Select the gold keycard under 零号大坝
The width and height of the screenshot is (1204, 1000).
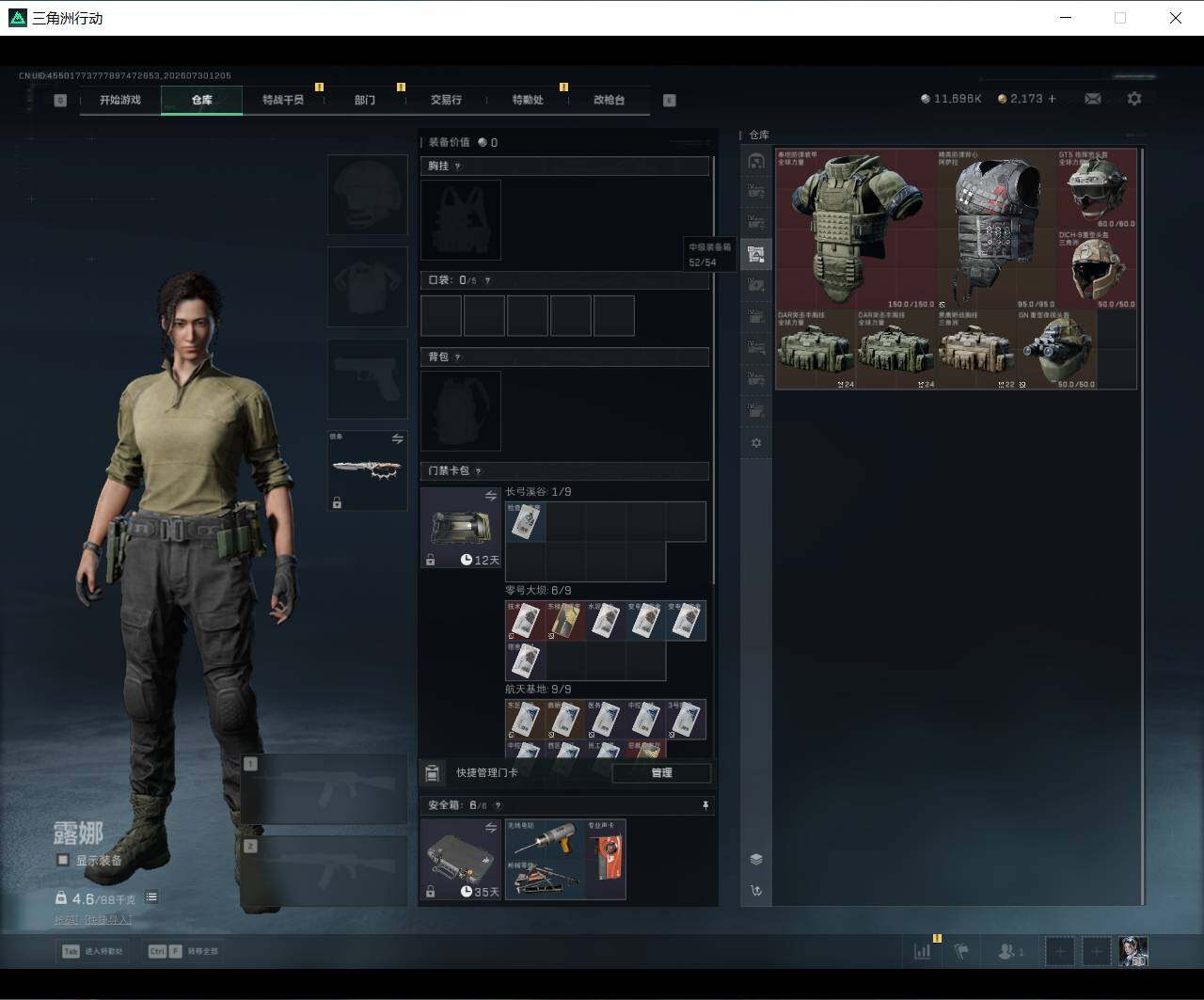click(x=566, y=621)
